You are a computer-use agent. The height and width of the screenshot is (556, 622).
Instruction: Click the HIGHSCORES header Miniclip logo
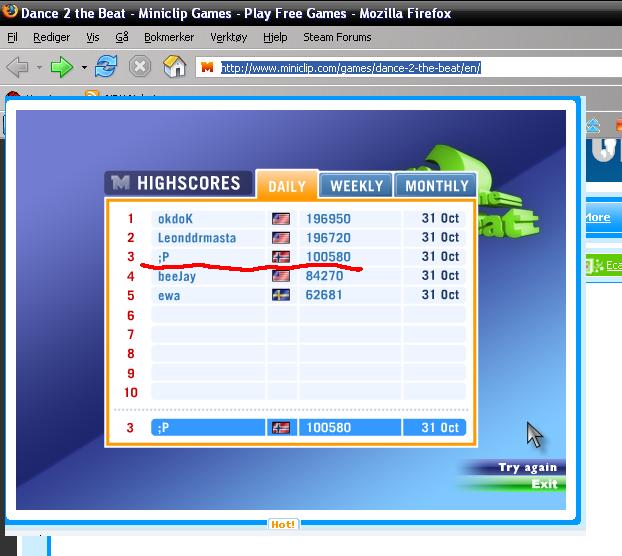click(120, 183)
